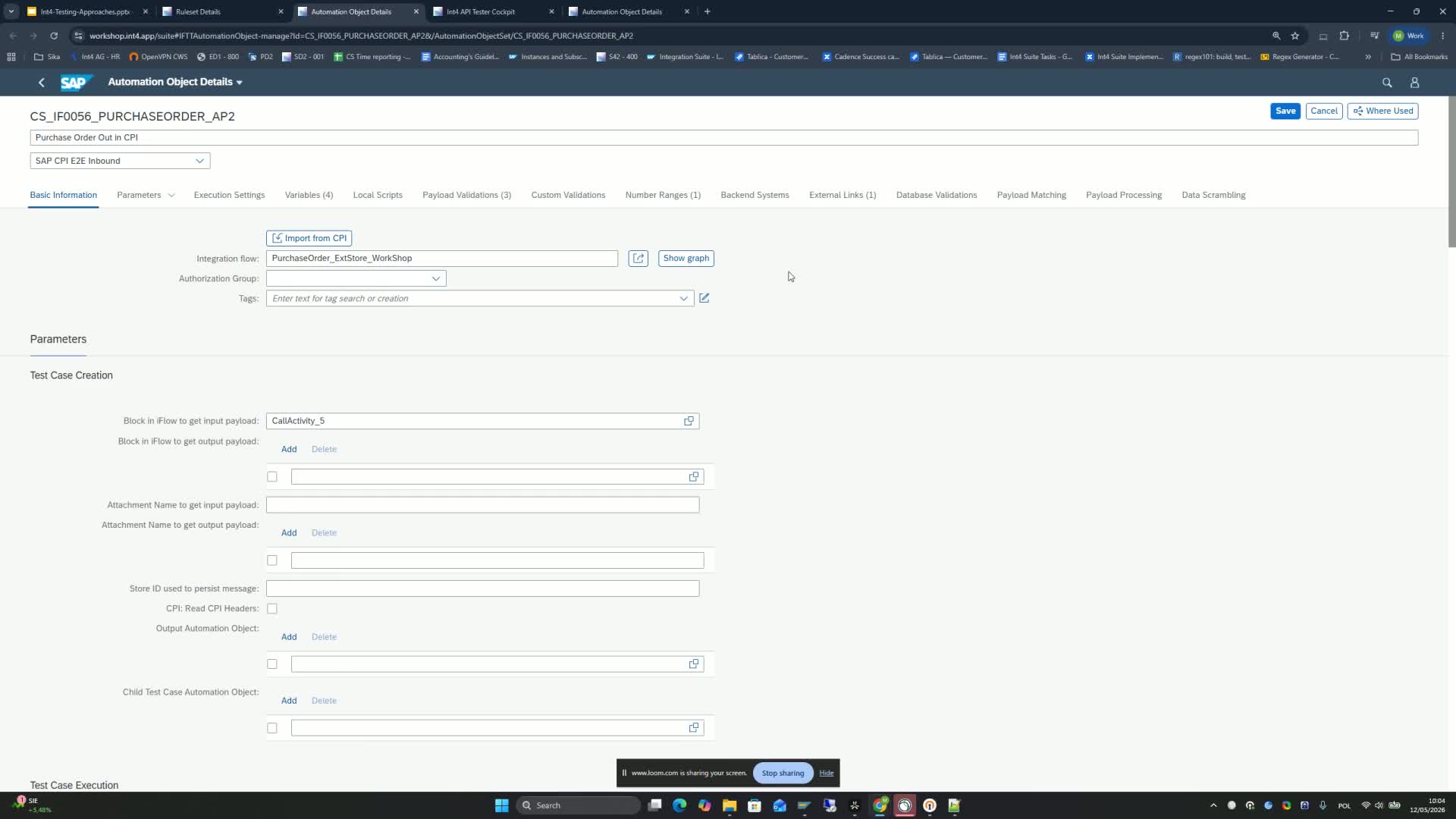Open the Automation Object Details title menu
Image resolution: width=1456 pixels, height=819 pixels.
175,82
